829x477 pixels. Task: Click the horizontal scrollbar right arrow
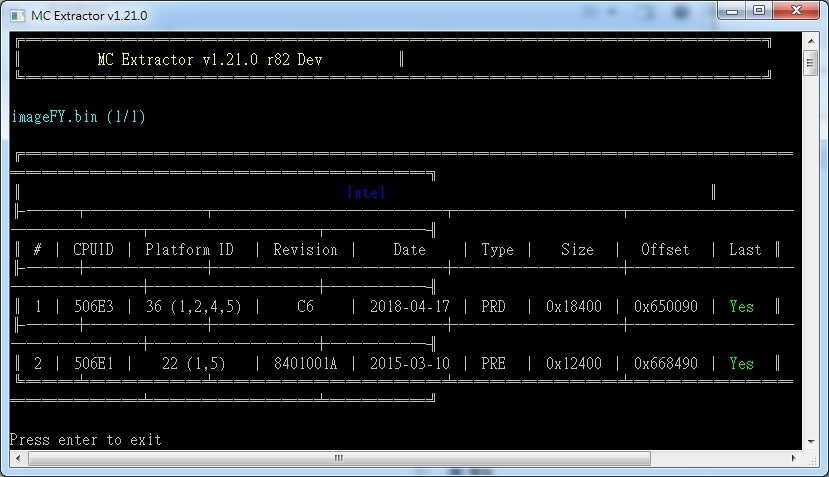(794, 458)
